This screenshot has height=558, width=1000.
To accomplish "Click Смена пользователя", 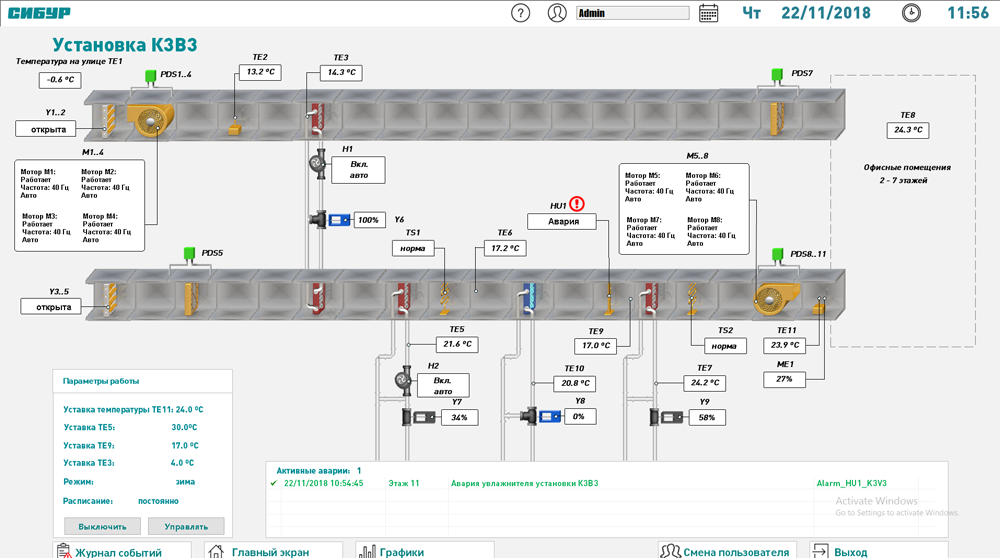I will point(727,550).
